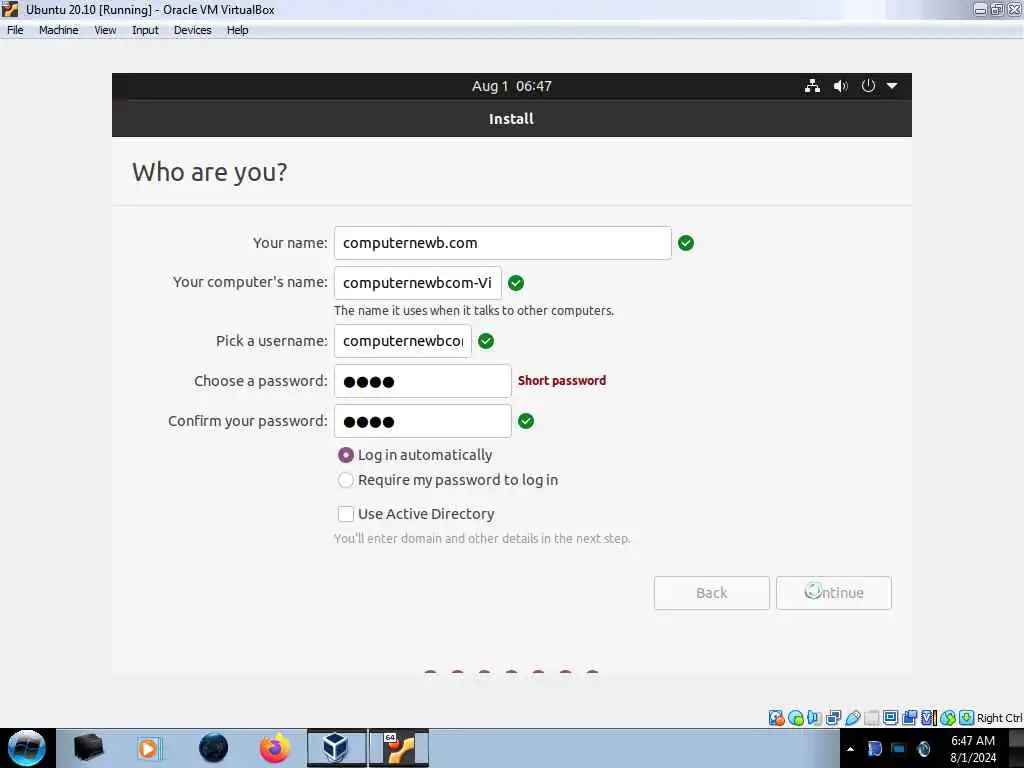Click the Ubuntu power icon in top bar
Screen dimensions: 1024x768
tap(868, 86)
